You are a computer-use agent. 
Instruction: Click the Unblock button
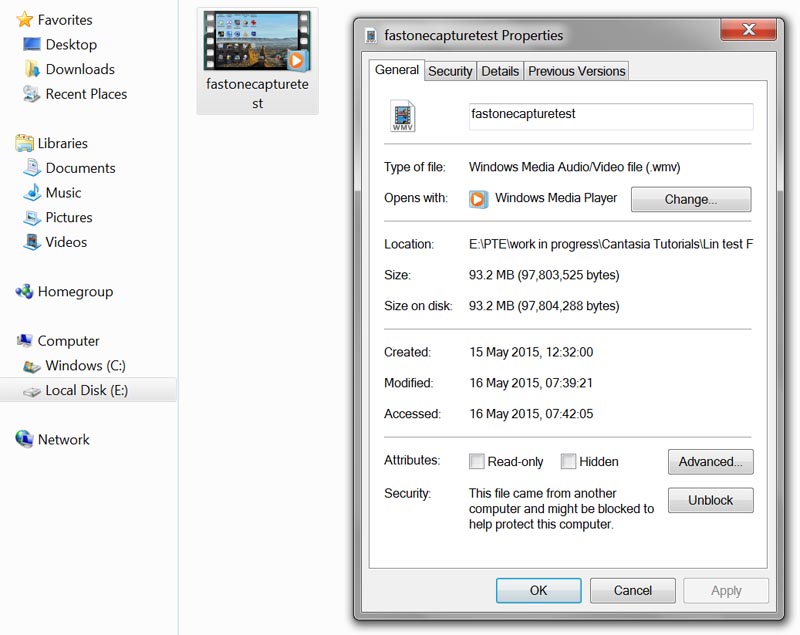click(710, 500)
